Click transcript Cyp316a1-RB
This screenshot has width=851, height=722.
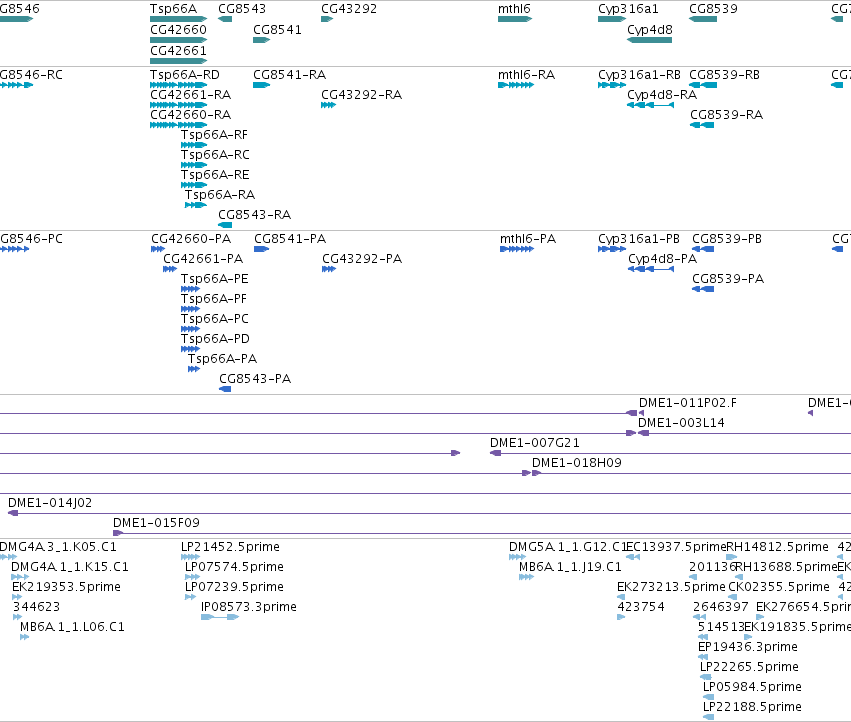[612, 85]
